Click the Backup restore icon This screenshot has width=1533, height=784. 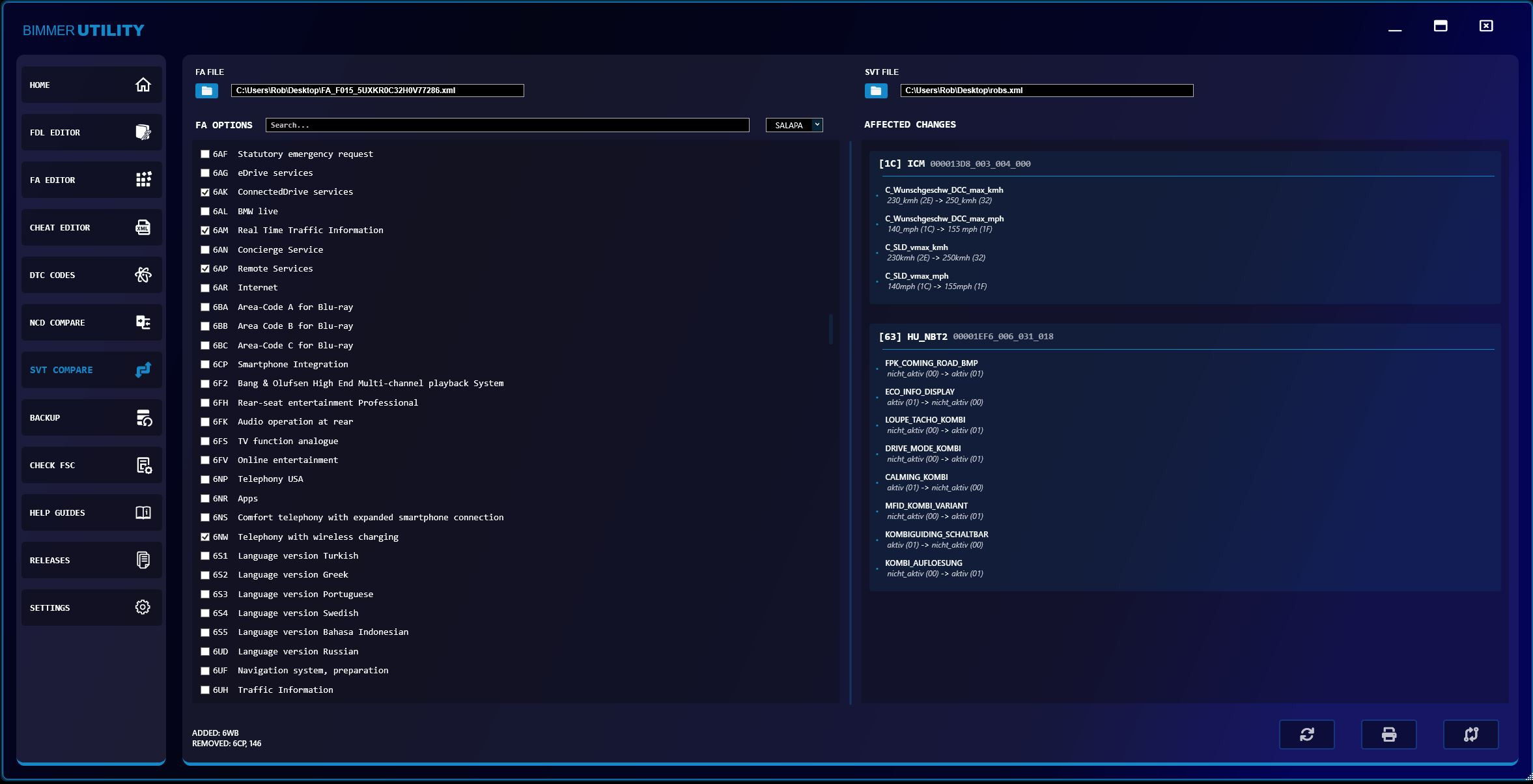(143, 417)
